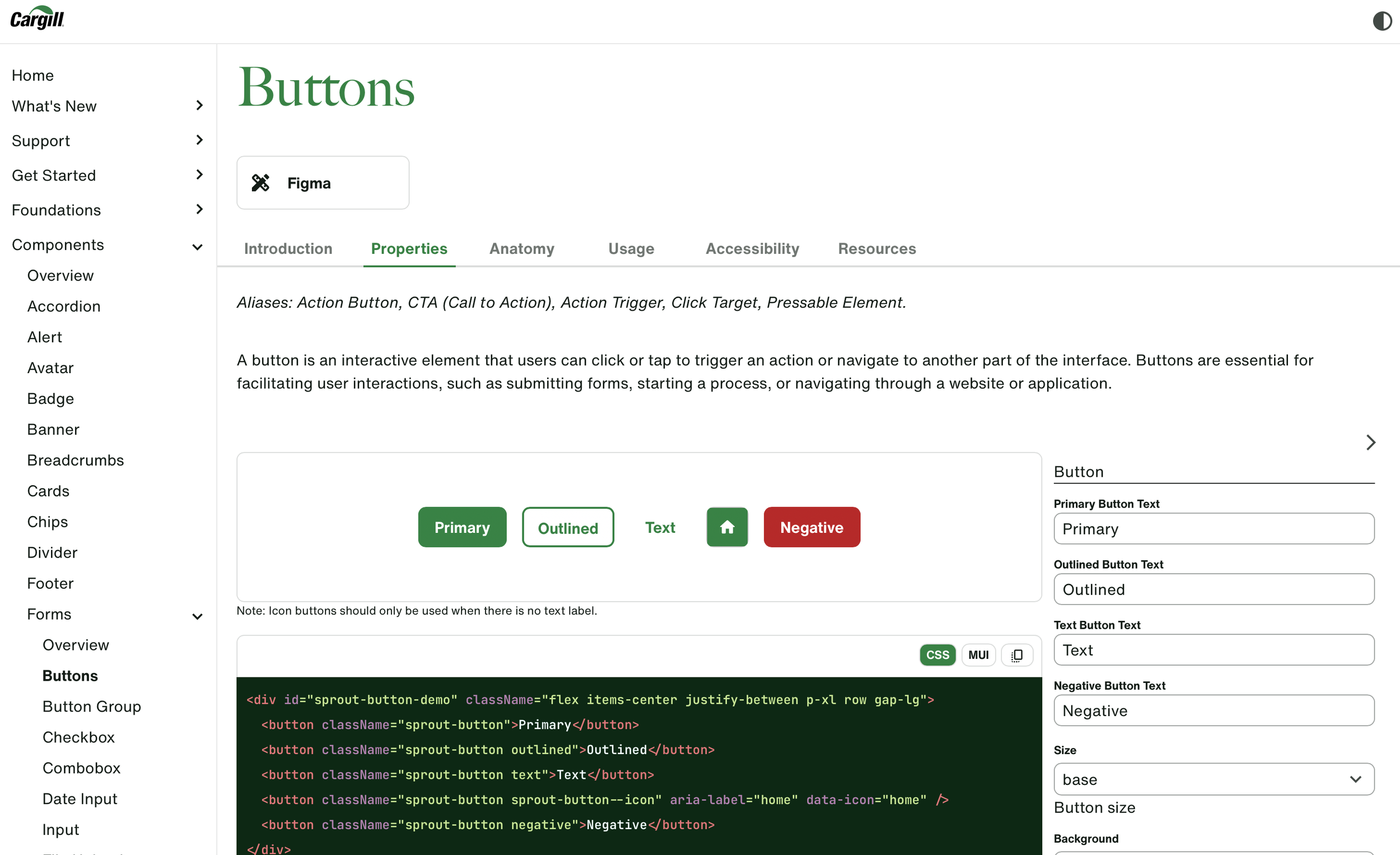Click the home icon button
Viewport: 1400px width, 855px height.
click(727, 527)
